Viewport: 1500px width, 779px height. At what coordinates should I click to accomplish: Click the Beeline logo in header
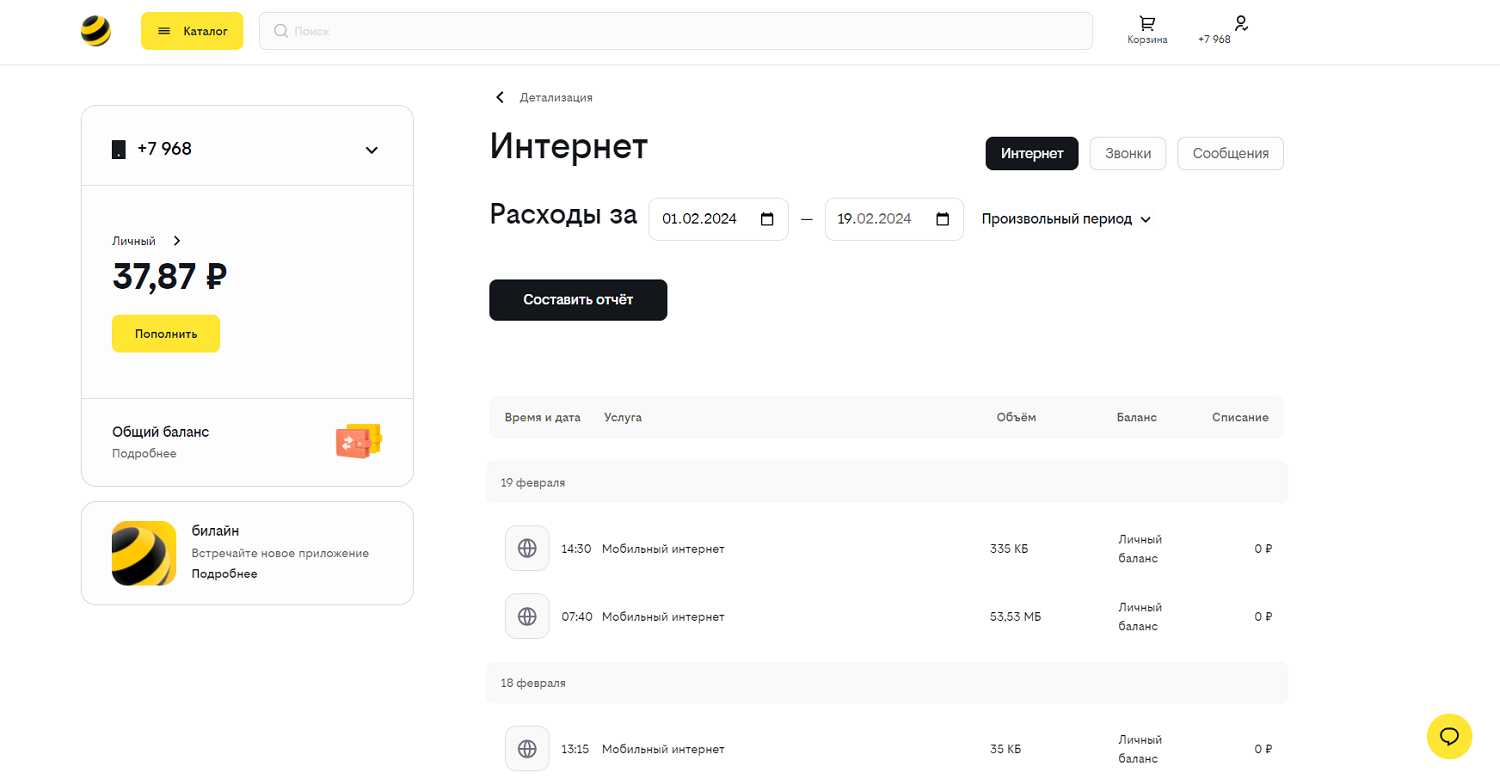(96, 31)
